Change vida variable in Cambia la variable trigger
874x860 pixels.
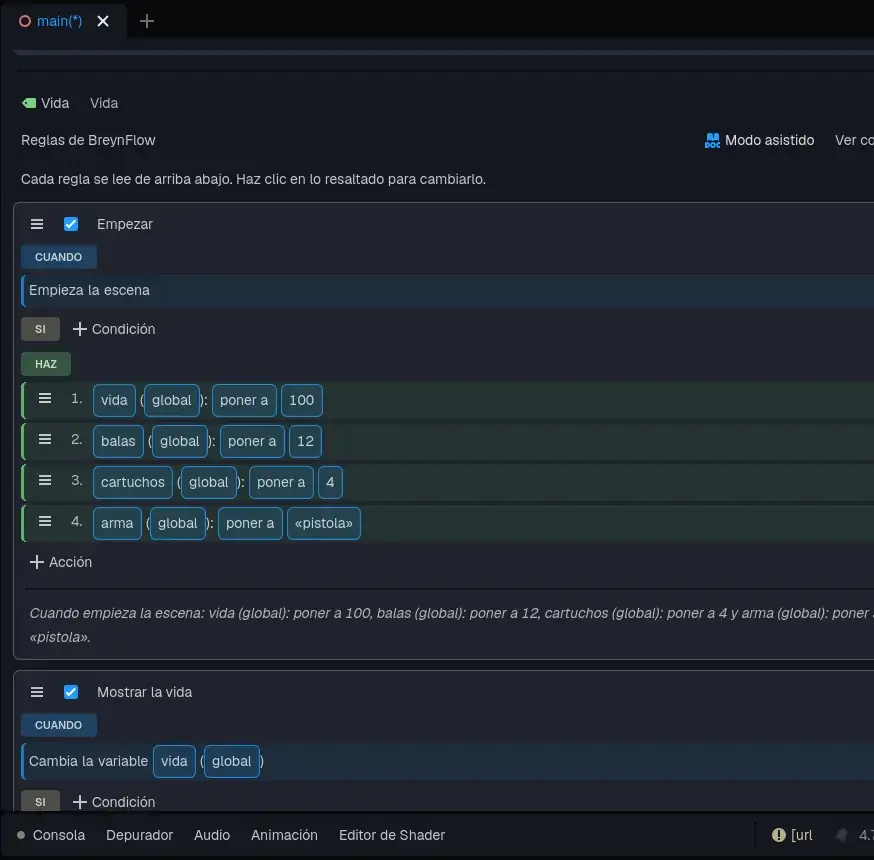[x=174, y=761]
